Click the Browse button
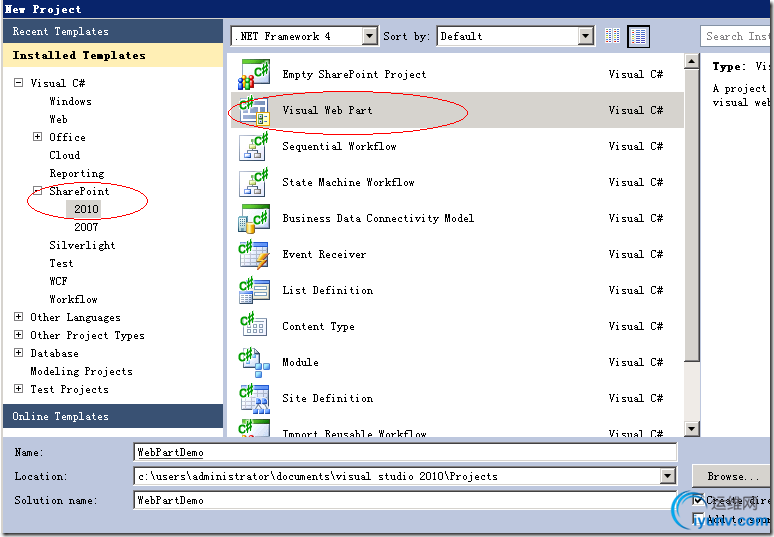Viewport: 774px width, 537px height. pos(733,476)
